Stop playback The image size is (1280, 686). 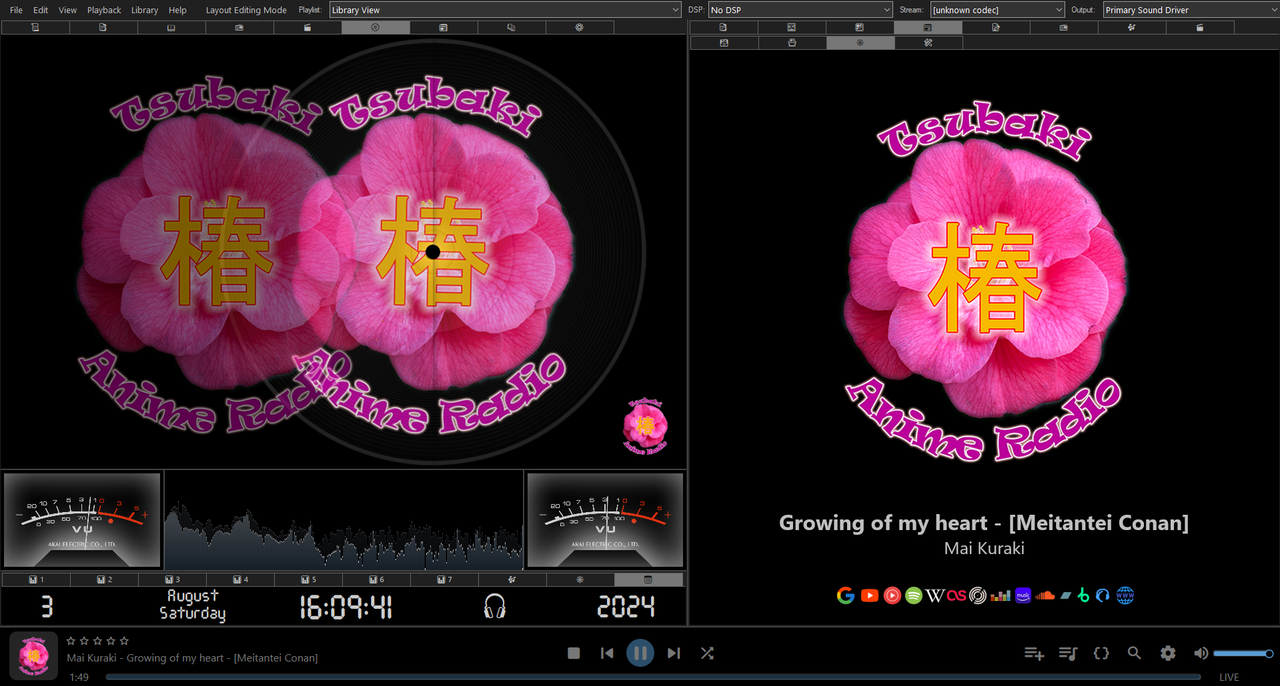(574, 653)
